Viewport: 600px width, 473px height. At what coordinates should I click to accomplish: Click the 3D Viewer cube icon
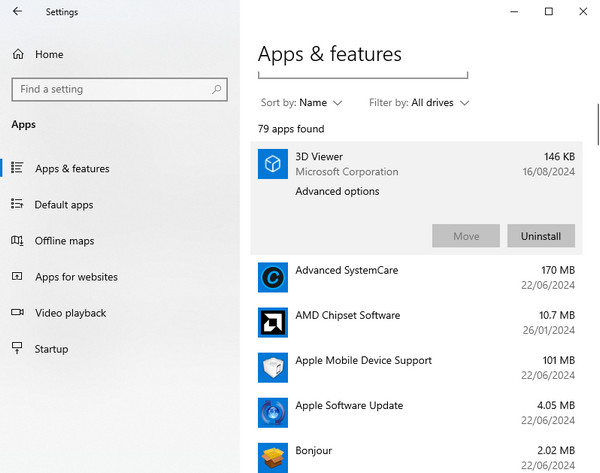tap(273, 164)
